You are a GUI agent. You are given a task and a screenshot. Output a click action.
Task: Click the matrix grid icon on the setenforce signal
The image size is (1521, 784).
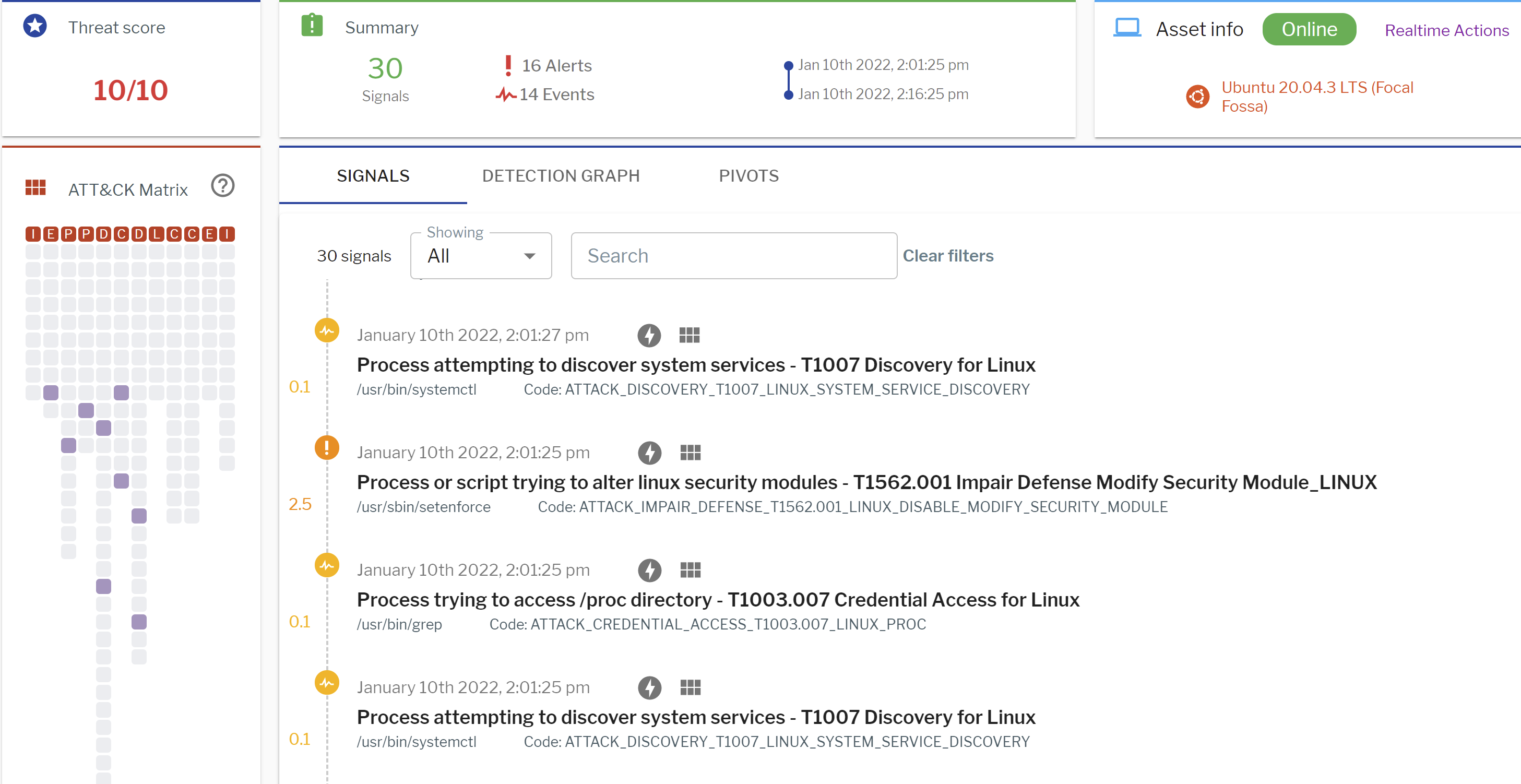coord(690,453)
